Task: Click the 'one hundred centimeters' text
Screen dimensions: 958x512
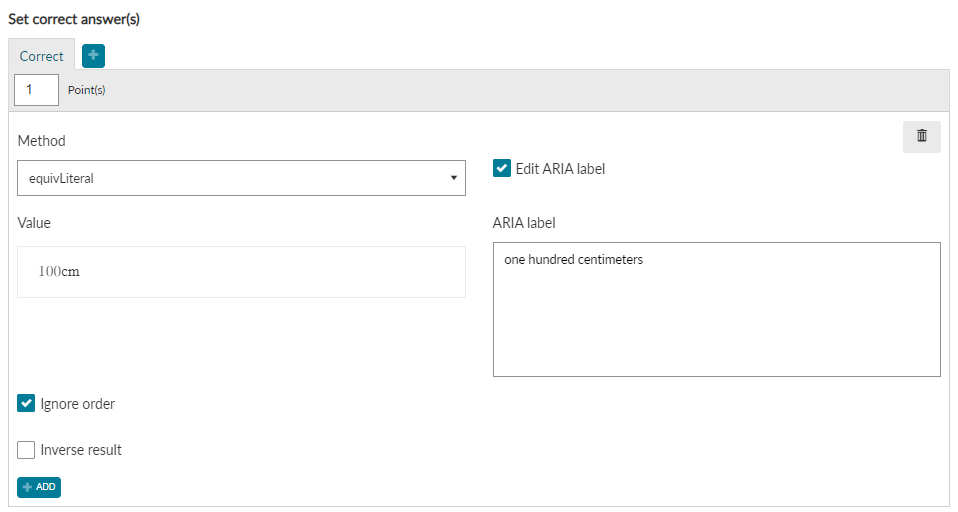Action: pos(574,260)
